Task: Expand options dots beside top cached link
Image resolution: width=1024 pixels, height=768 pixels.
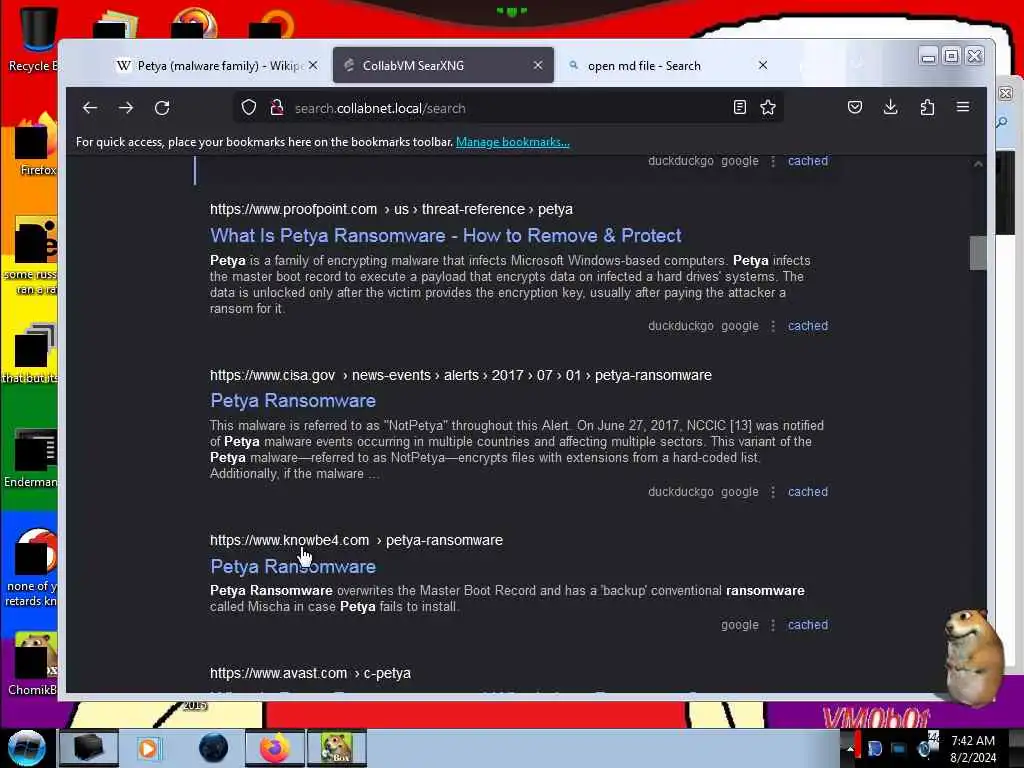Action: (773, 161)
